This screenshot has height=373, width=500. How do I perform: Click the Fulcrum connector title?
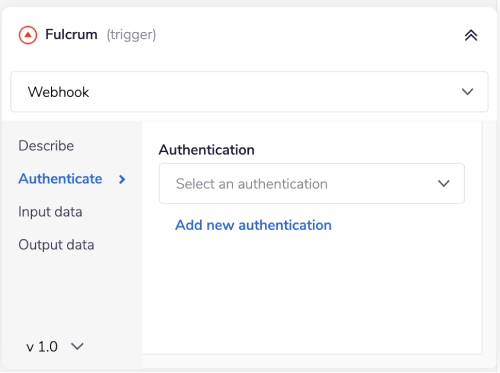click(x=71, y=35)
